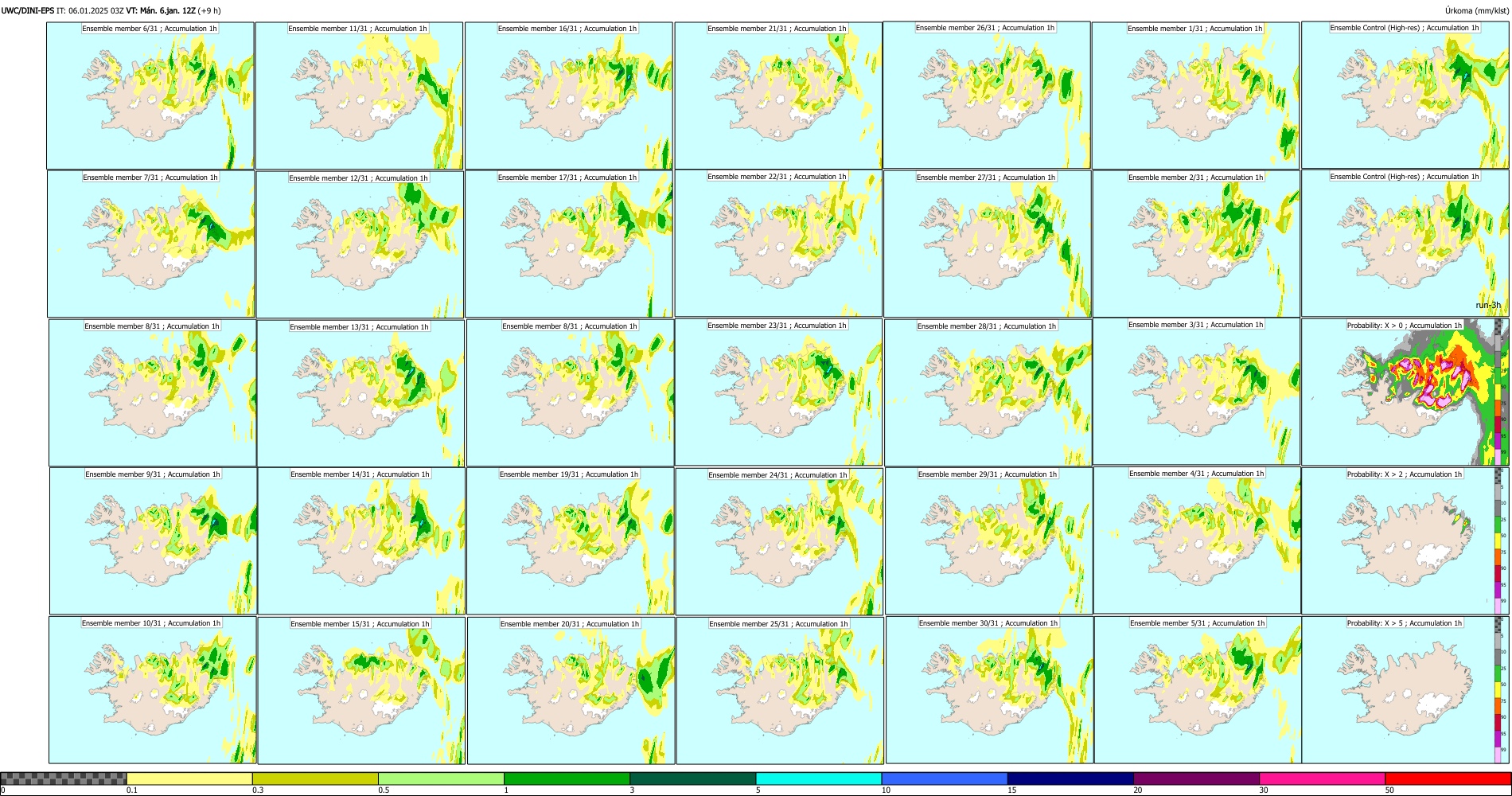
Task: Pick the light green 0.5 to 1 legend swatch
Action: [x=441, y=778]
